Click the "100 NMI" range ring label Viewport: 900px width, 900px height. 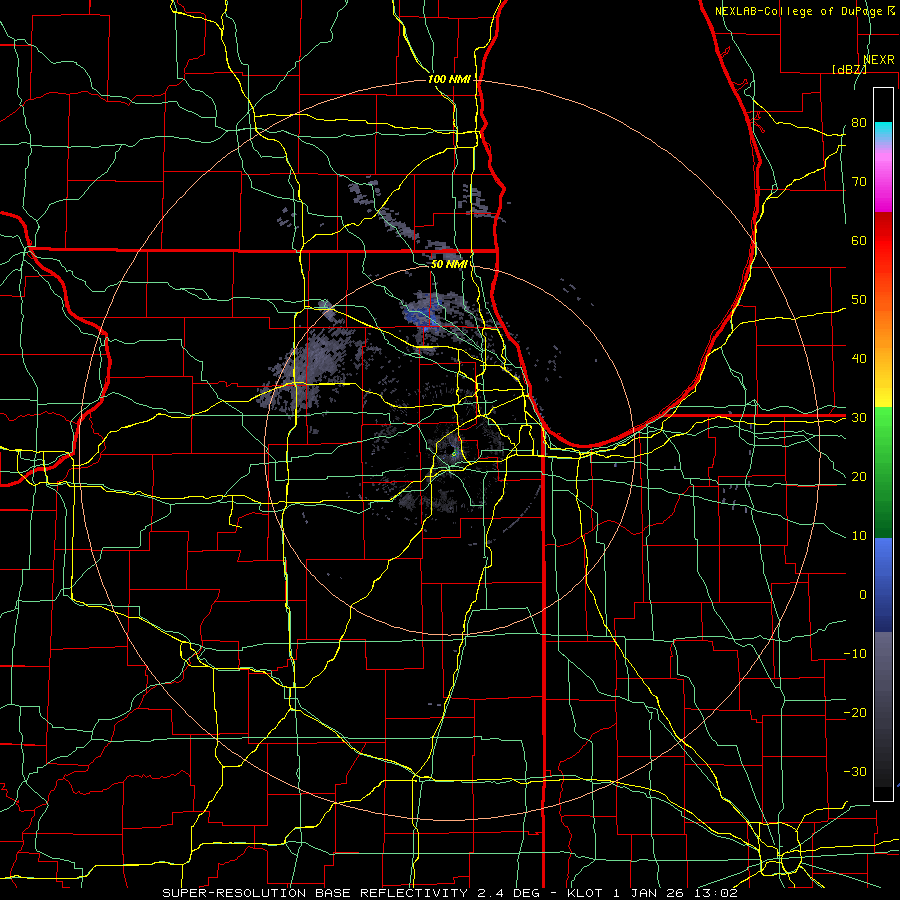tap(449, 79)
